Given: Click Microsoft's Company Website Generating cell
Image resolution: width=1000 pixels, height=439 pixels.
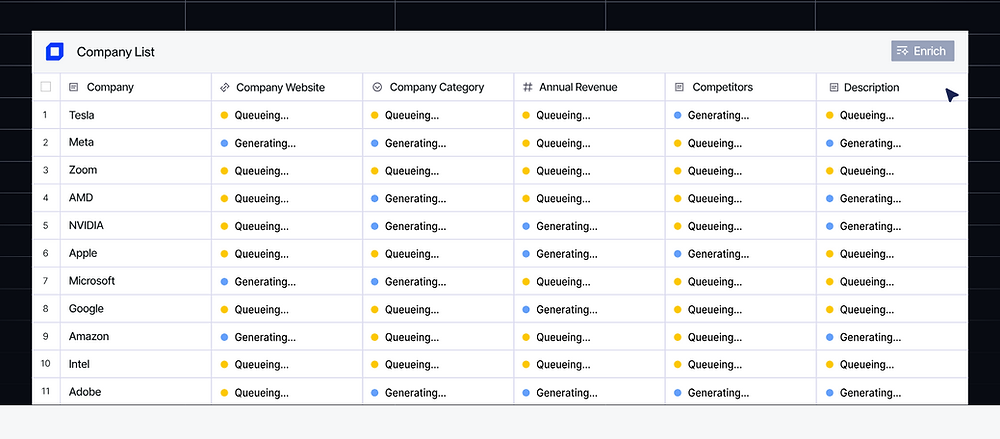Looking at the screenshot, I should (x=287, y=281).
